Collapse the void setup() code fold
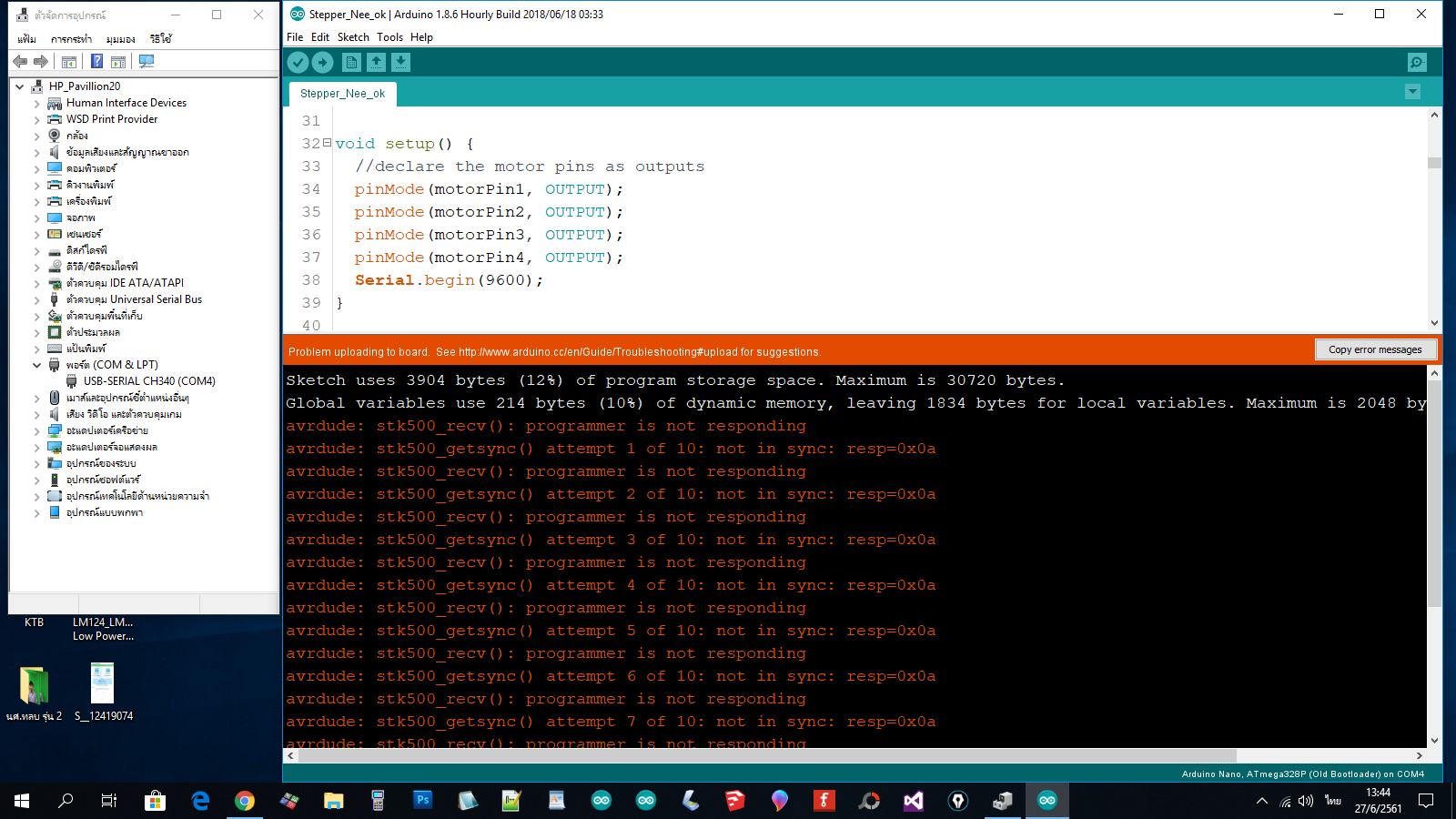1456x819 pixels. [x=328, y=143]
